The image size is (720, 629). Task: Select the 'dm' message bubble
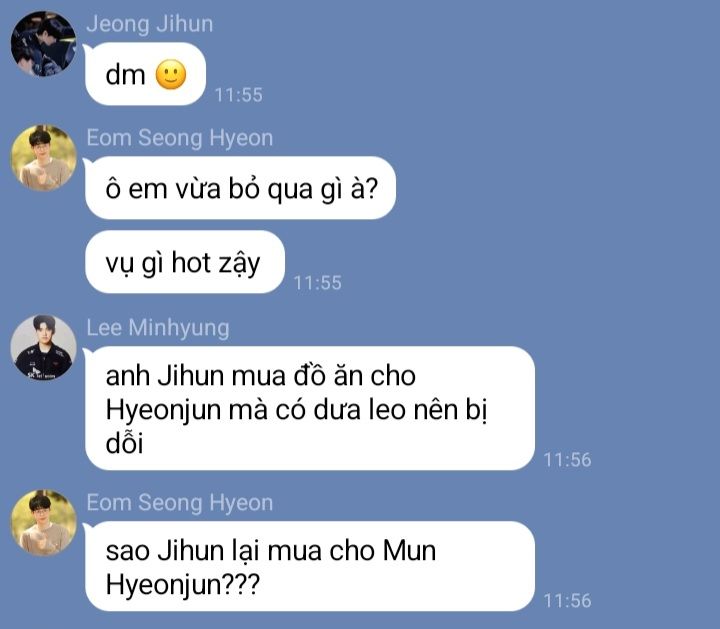click(x=145, y=74)
